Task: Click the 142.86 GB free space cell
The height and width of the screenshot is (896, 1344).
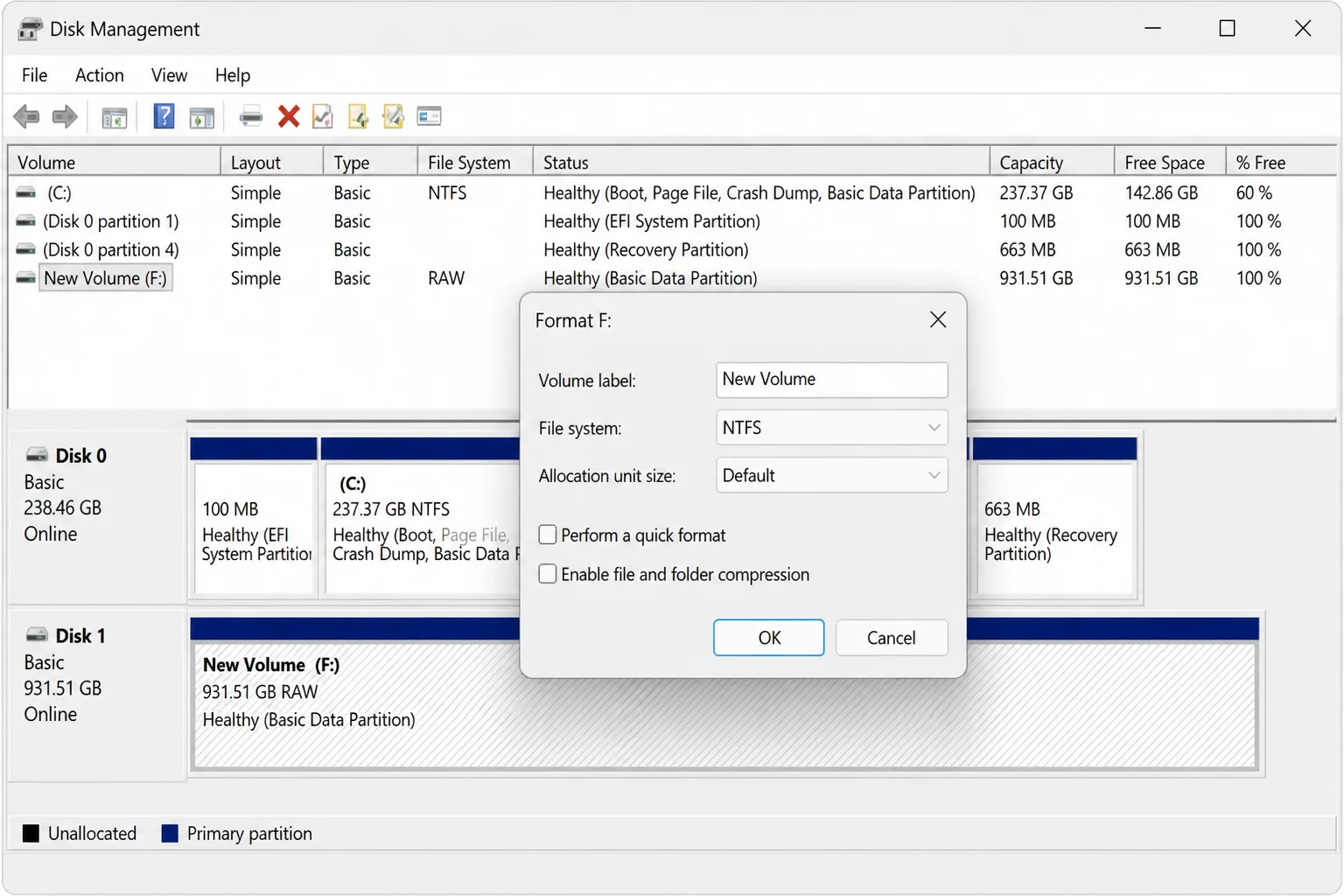Action: point(1161,192)
